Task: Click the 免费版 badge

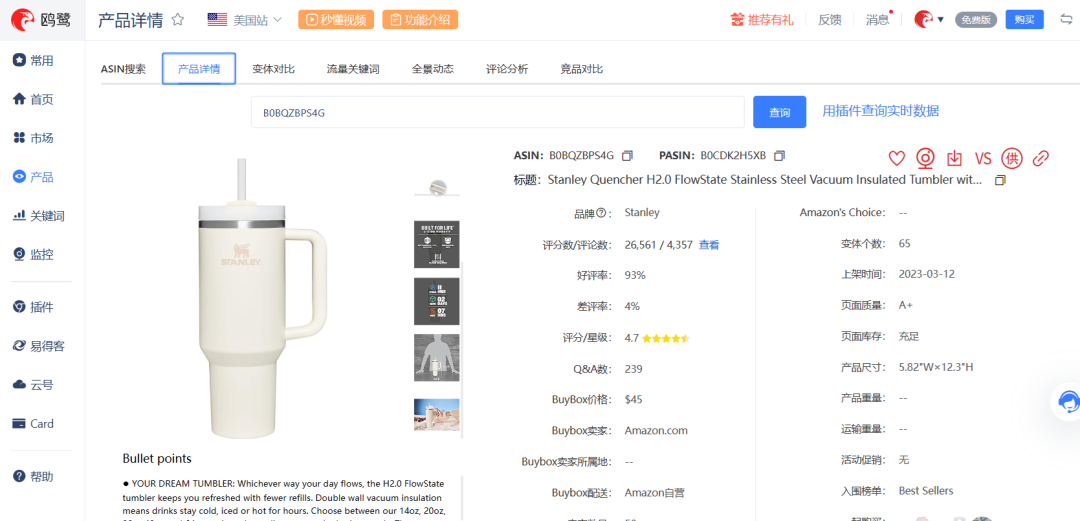Action: click(976, 20)
